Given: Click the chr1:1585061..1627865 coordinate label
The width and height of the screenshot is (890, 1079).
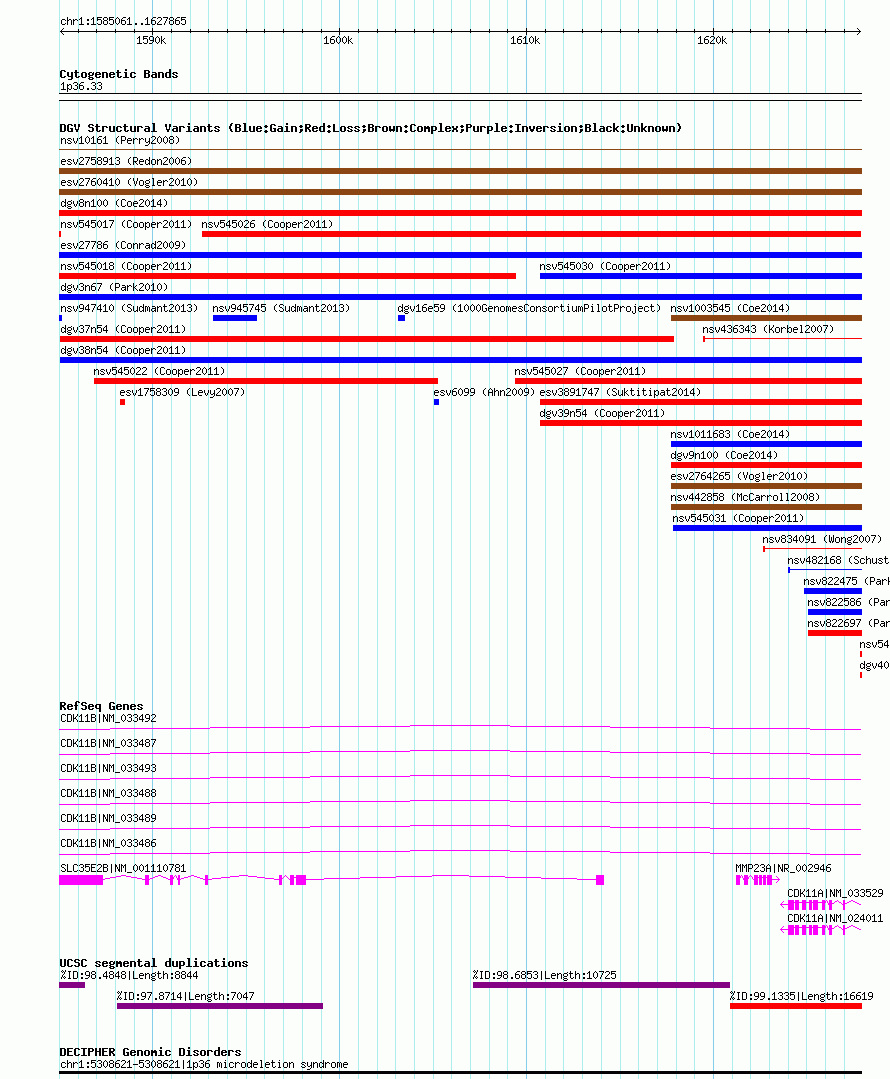Looking at the screenshot, I should [x=123, y=21].
